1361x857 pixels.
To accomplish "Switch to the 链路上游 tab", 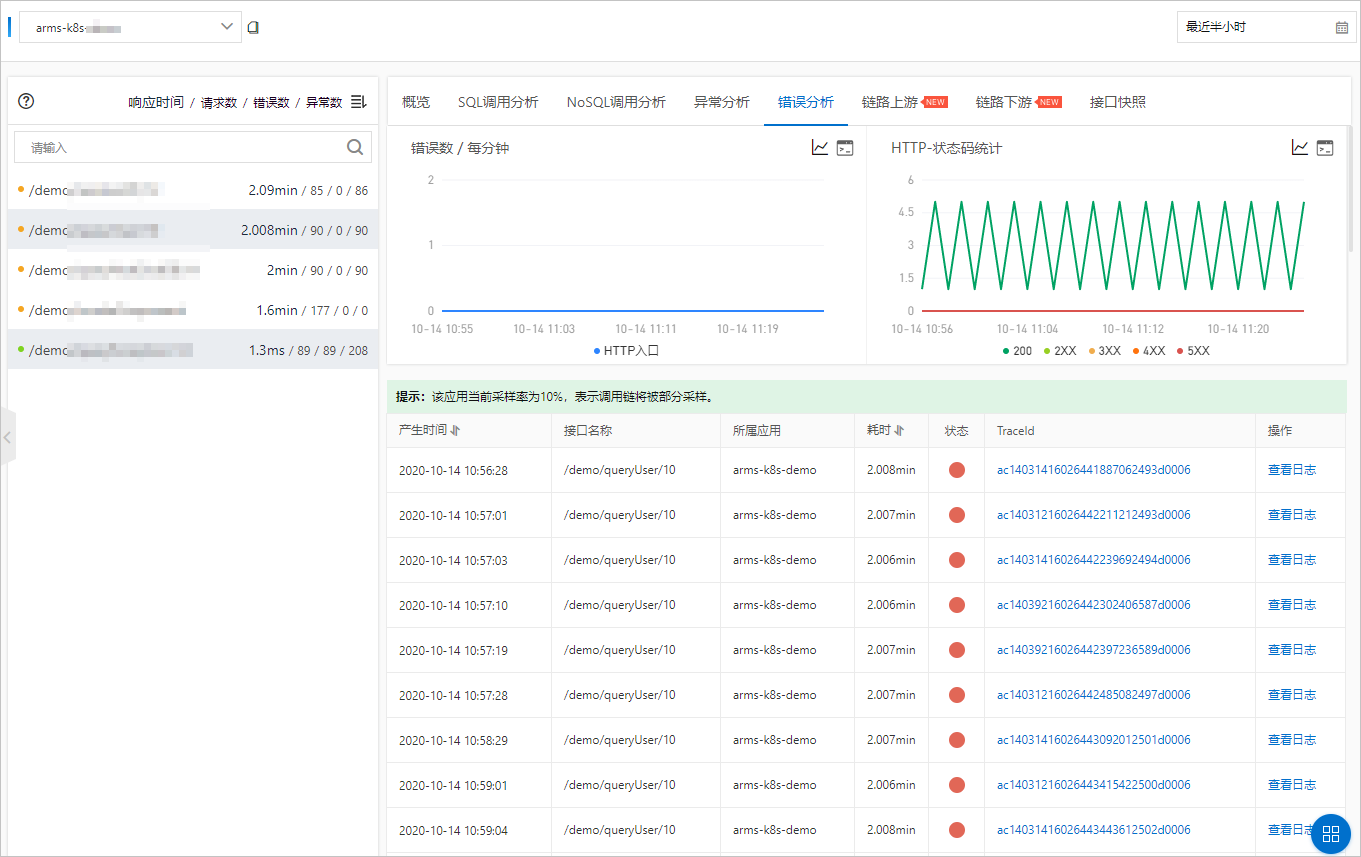I will [x=890, y=102].
